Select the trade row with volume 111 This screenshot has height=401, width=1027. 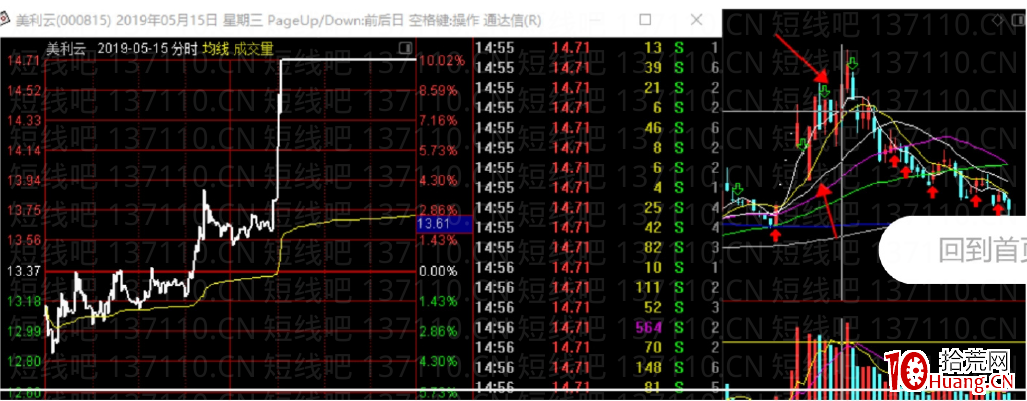tap(597, 287)
